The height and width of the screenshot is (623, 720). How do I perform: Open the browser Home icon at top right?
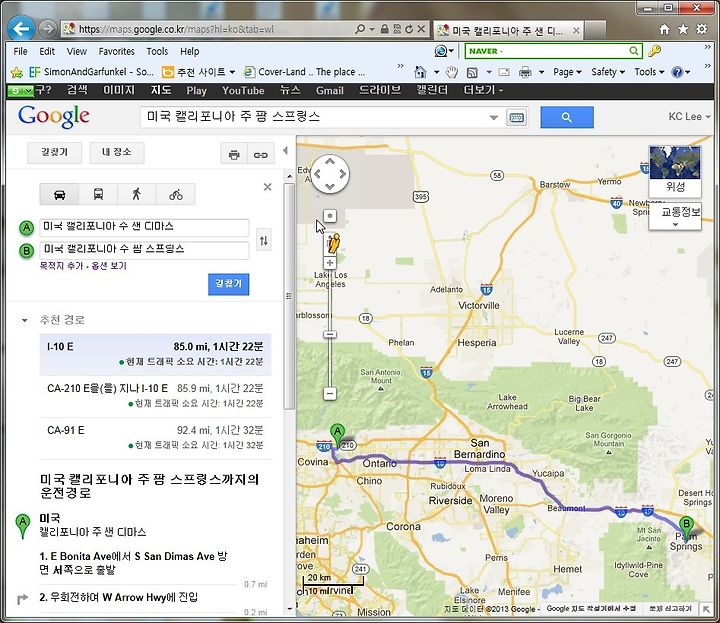664,29
